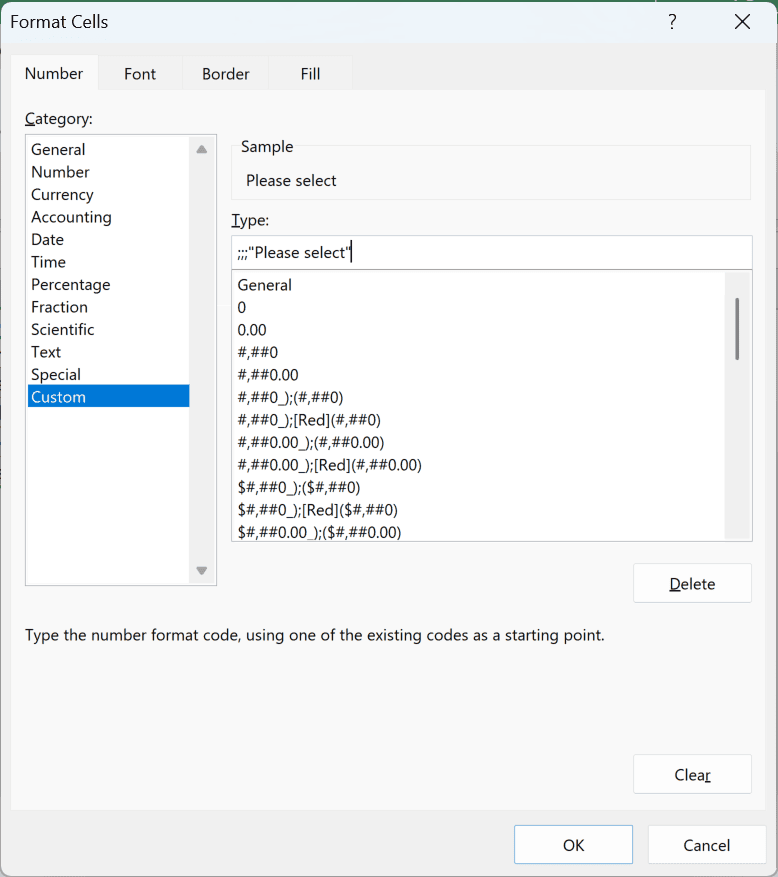Pick the Time category
The height and width of the screenshot is (877, 778).
109,262
